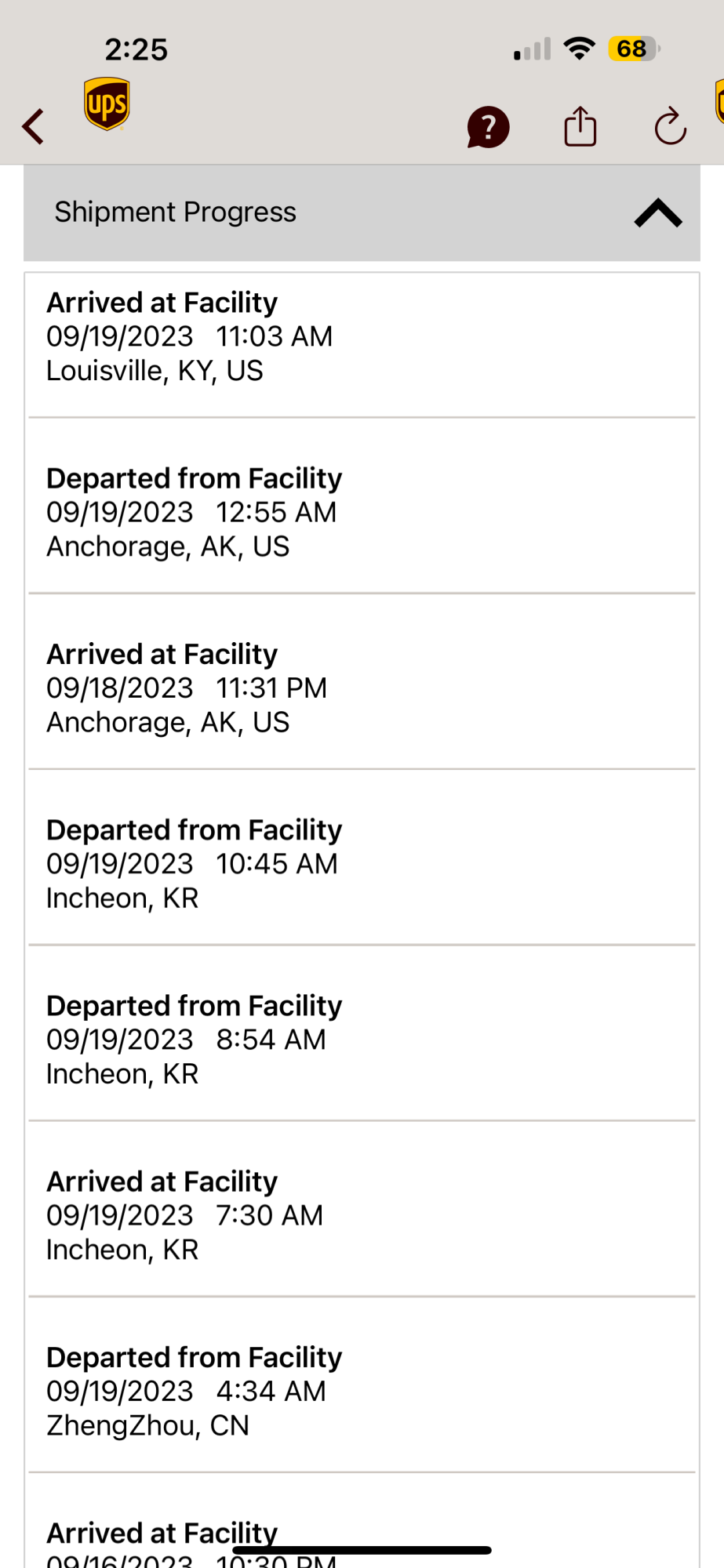Viewport: 724px width, 1568px height.
Task: Collapse Shipment Progress with the chevron
Action: (x=658, y=212)
